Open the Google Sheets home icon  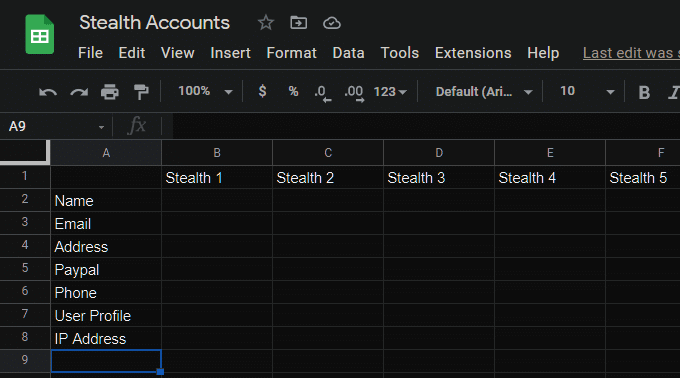click(x=39, y=34)
